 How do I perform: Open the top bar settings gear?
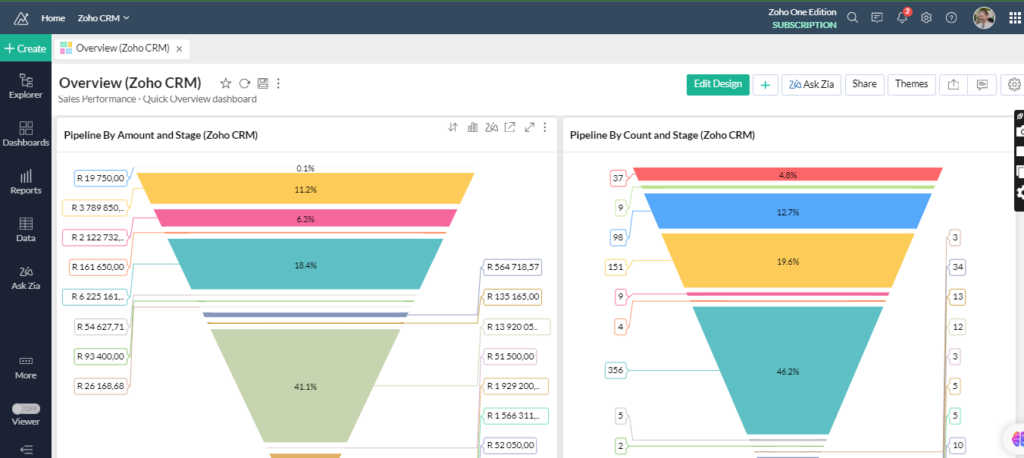coord(926,18)
